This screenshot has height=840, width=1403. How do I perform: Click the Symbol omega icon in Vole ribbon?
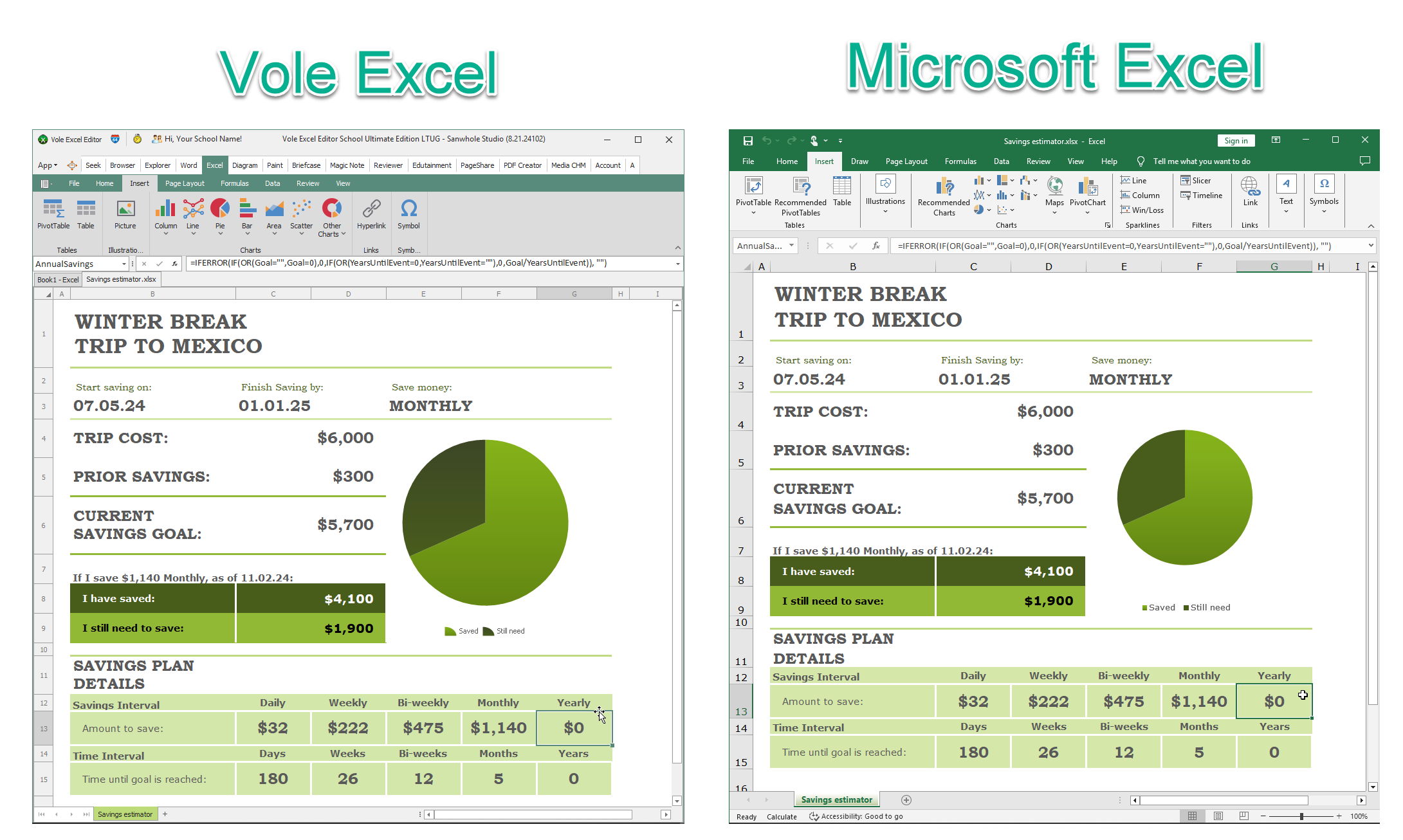[408, 209]
